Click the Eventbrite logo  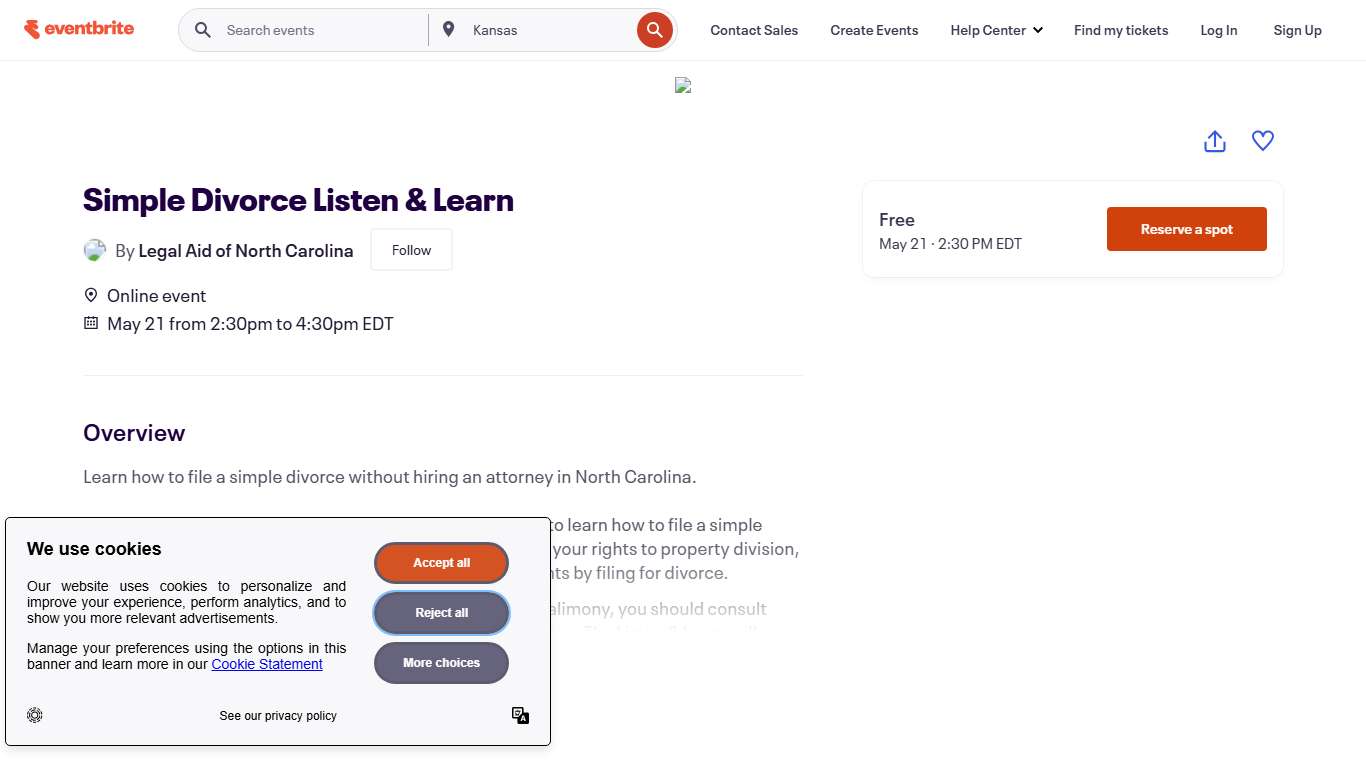79,29
